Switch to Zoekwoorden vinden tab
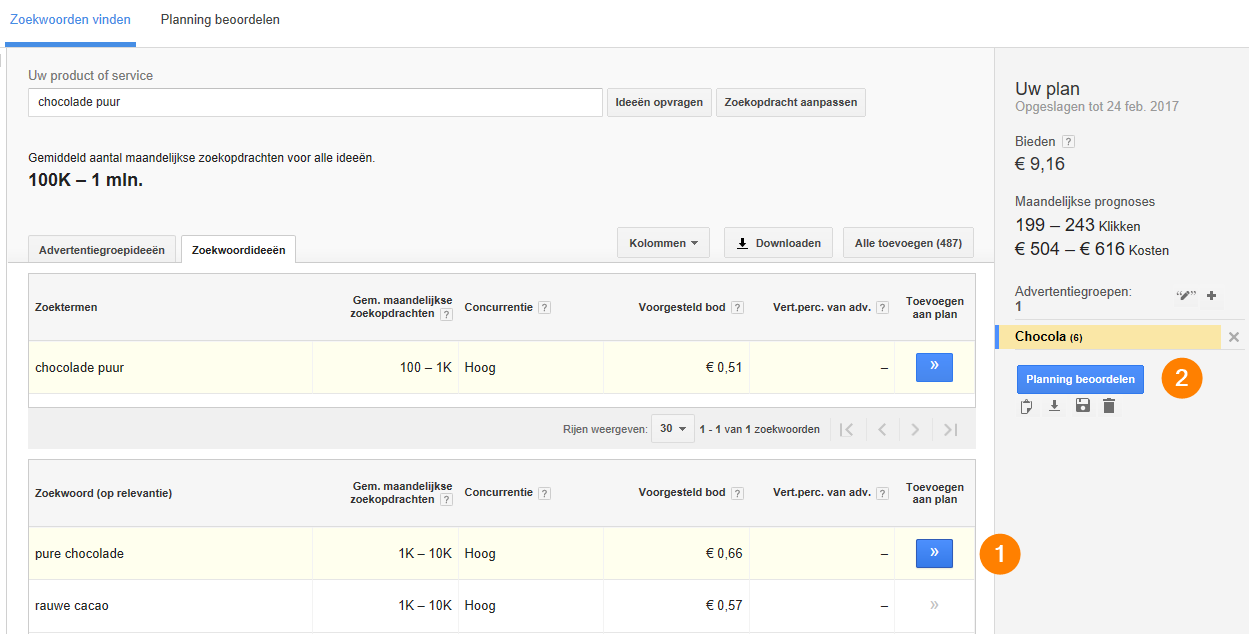 70,20
